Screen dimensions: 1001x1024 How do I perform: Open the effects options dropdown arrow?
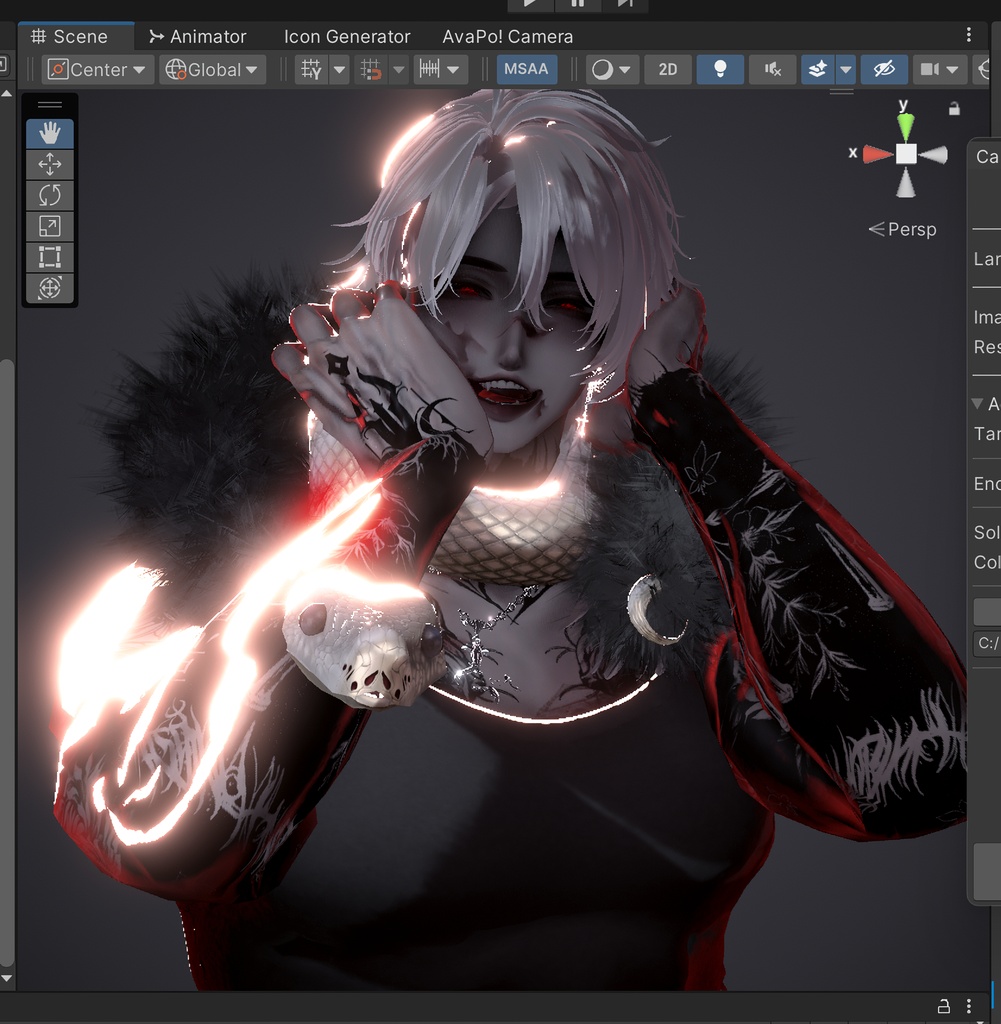[x=846, y=69]
